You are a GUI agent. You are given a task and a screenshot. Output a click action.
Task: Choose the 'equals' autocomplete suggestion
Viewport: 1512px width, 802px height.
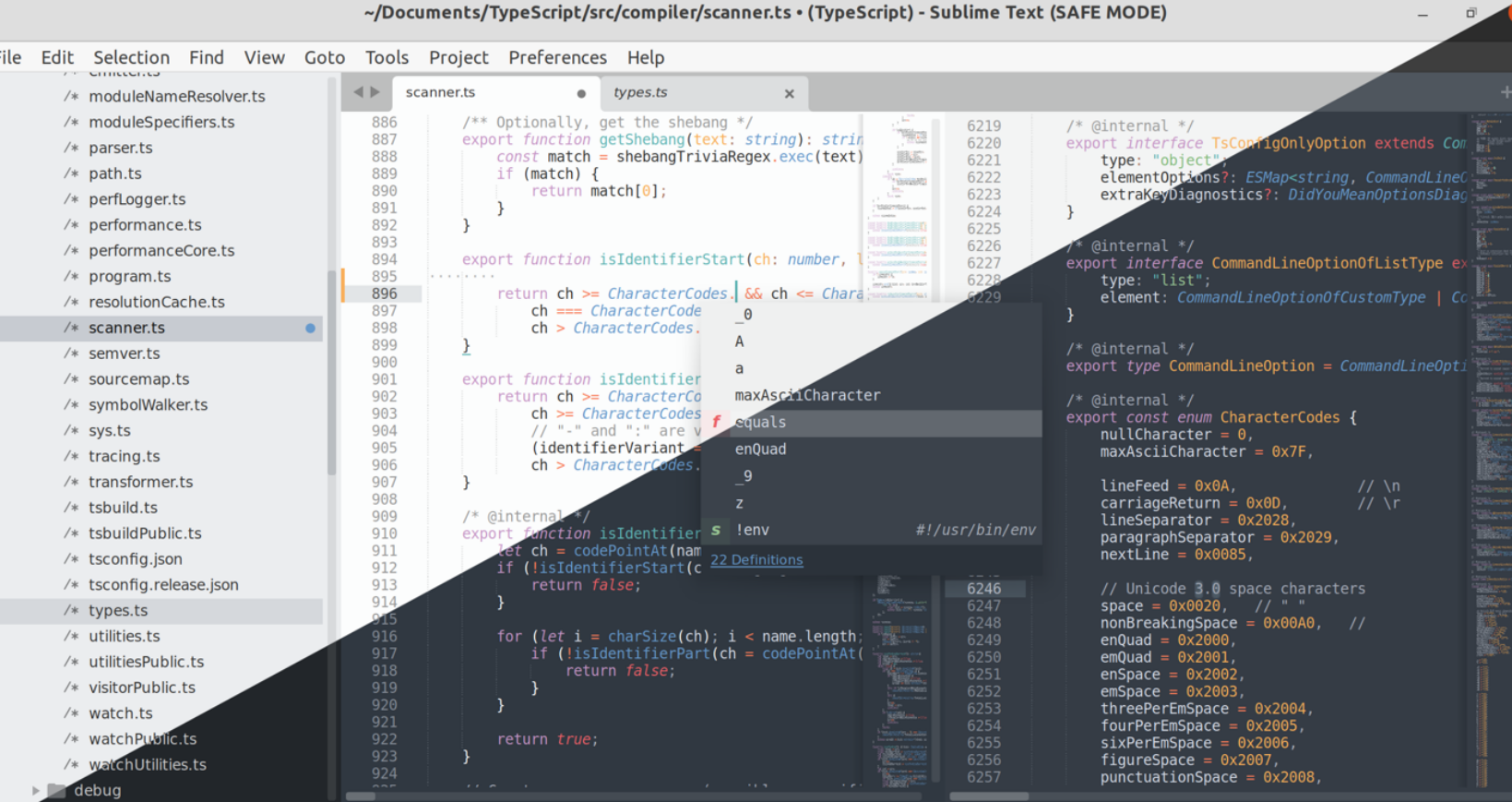pyautogui.click(x=873, y=423)
